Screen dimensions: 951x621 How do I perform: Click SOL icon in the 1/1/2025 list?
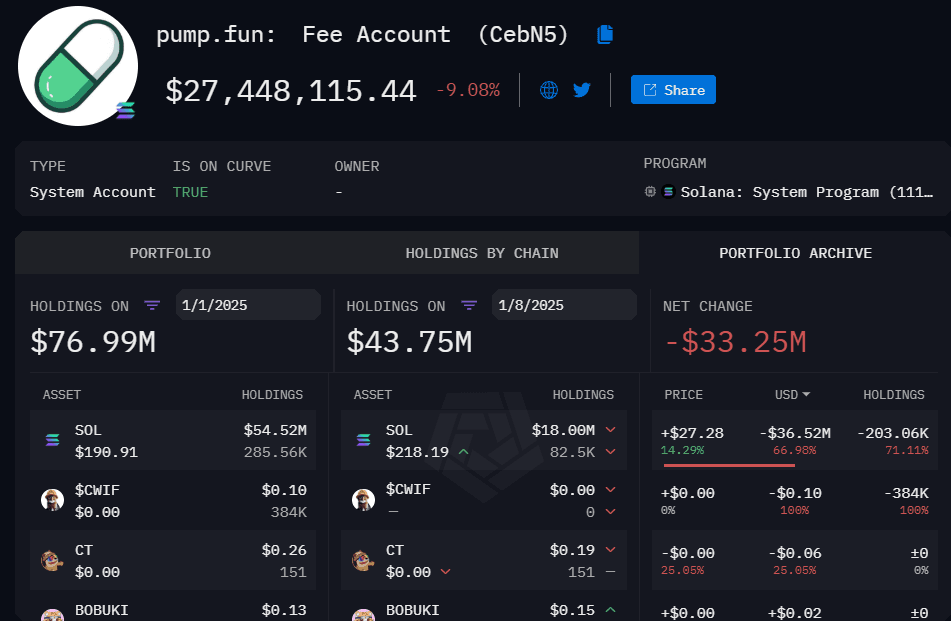53,440
